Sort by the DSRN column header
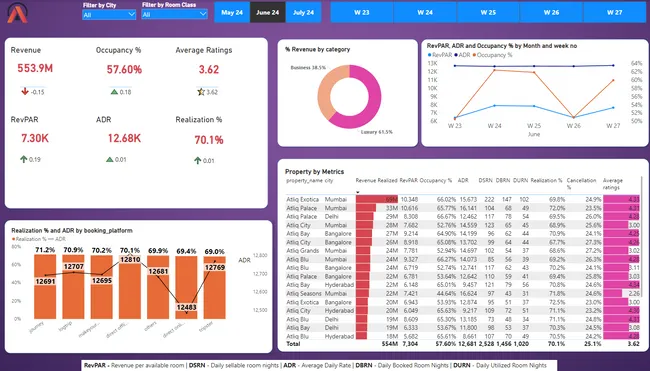The height and width of the screenshot is (371, 650). pyautogui.click(x=485, y=181)
